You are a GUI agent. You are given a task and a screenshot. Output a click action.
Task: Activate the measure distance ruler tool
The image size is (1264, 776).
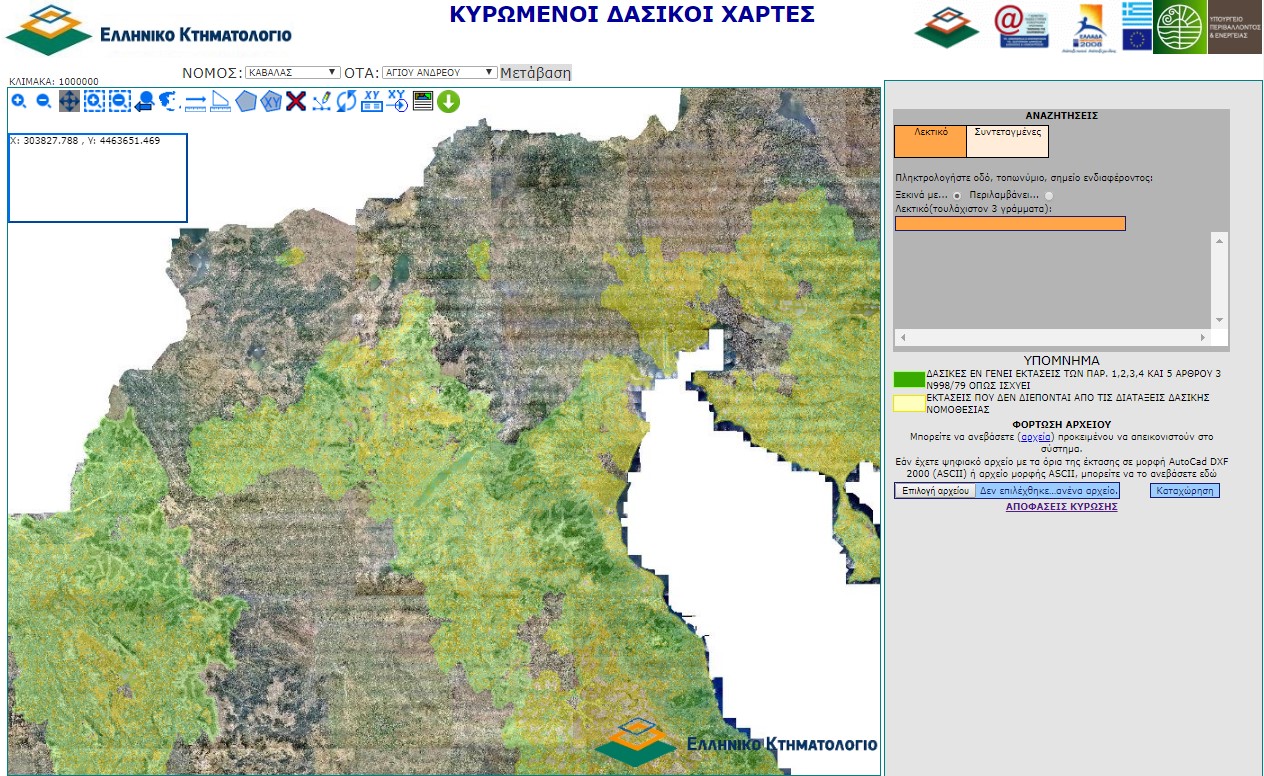click(x=195, y=101)
